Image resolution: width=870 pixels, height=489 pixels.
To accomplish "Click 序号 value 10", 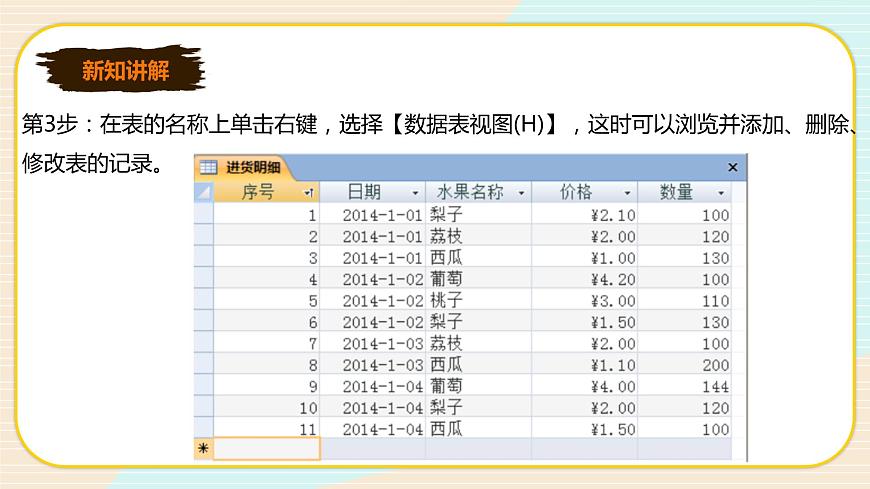I will click(266, 407).
